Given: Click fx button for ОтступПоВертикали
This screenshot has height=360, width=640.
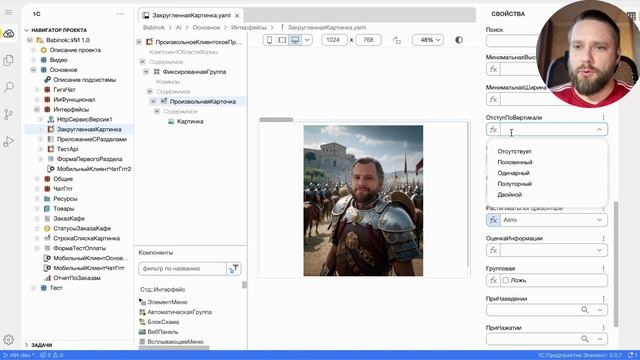Looking at the screenshot, I should [493, 130].
